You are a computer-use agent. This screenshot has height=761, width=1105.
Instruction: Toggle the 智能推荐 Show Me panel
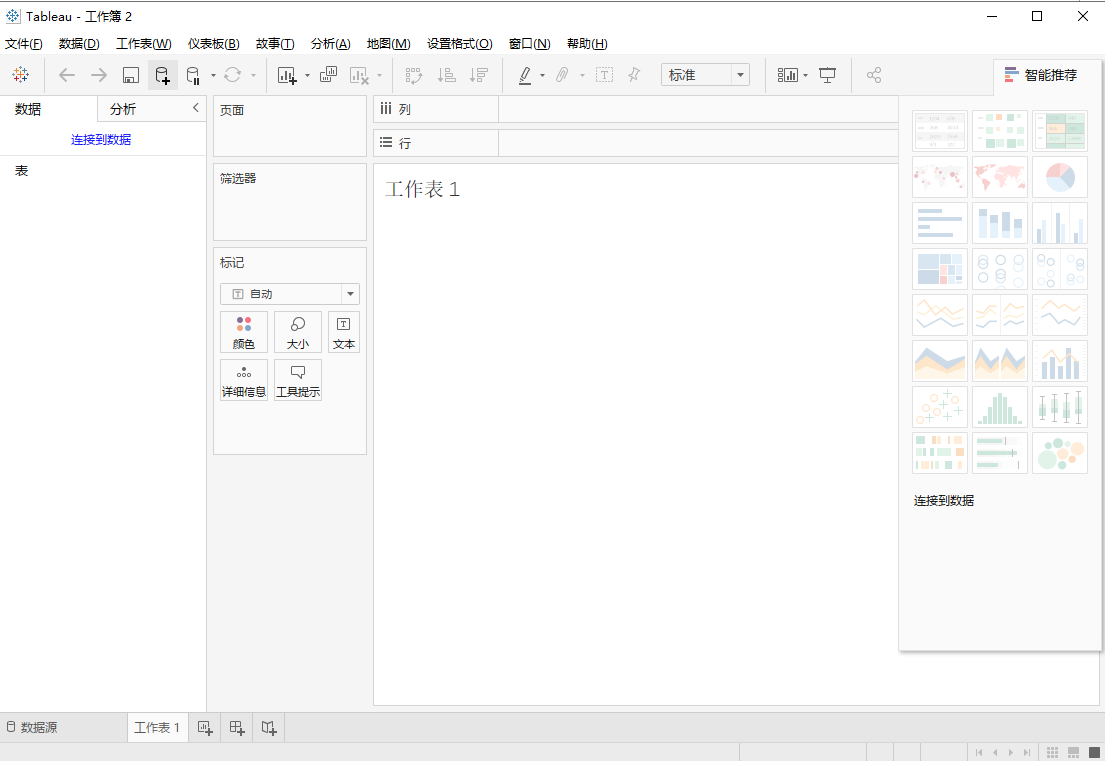(x=1041, y=73)
